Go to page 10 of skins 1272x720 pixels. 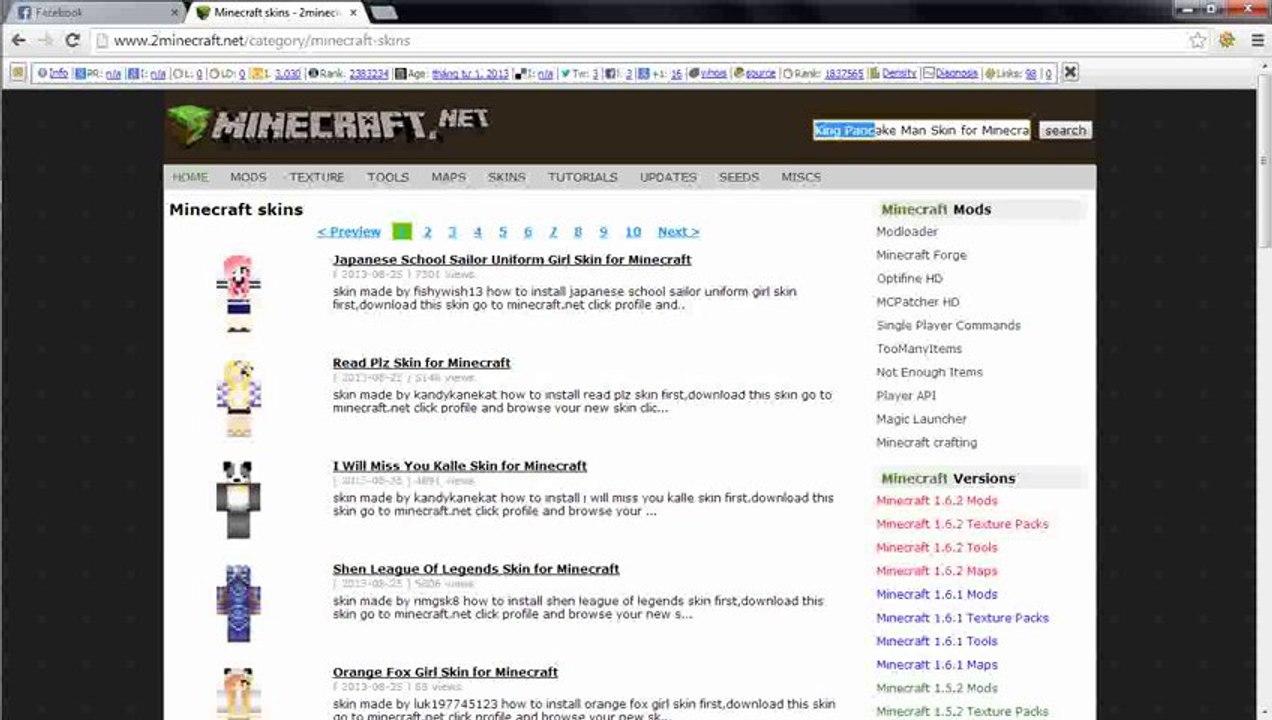point(633,232)
